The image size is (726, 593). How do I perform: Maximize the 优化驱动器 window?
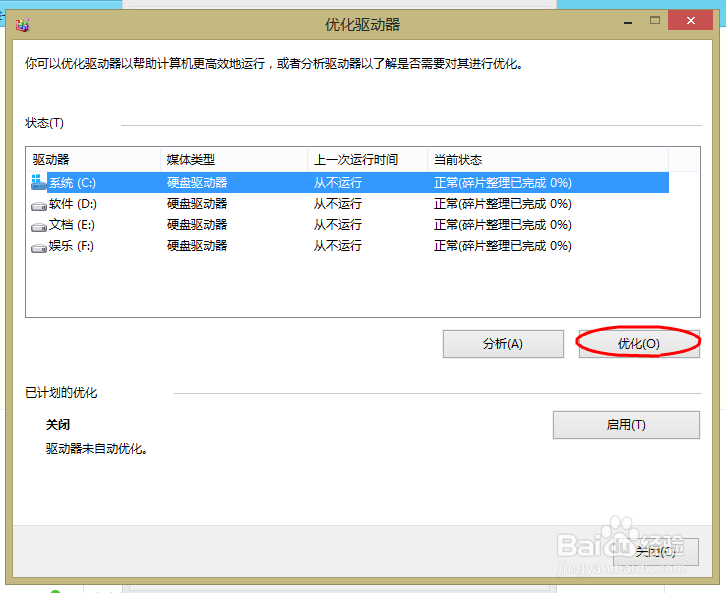[x=655, y=20]
